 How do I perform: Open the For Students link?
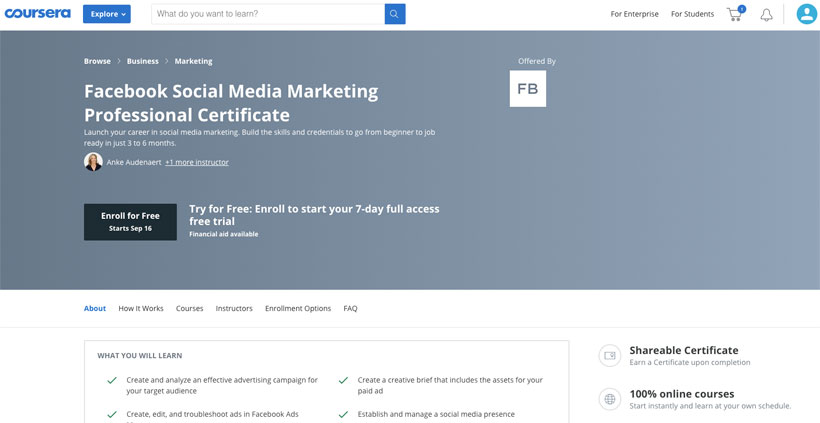tap(692, 14)
